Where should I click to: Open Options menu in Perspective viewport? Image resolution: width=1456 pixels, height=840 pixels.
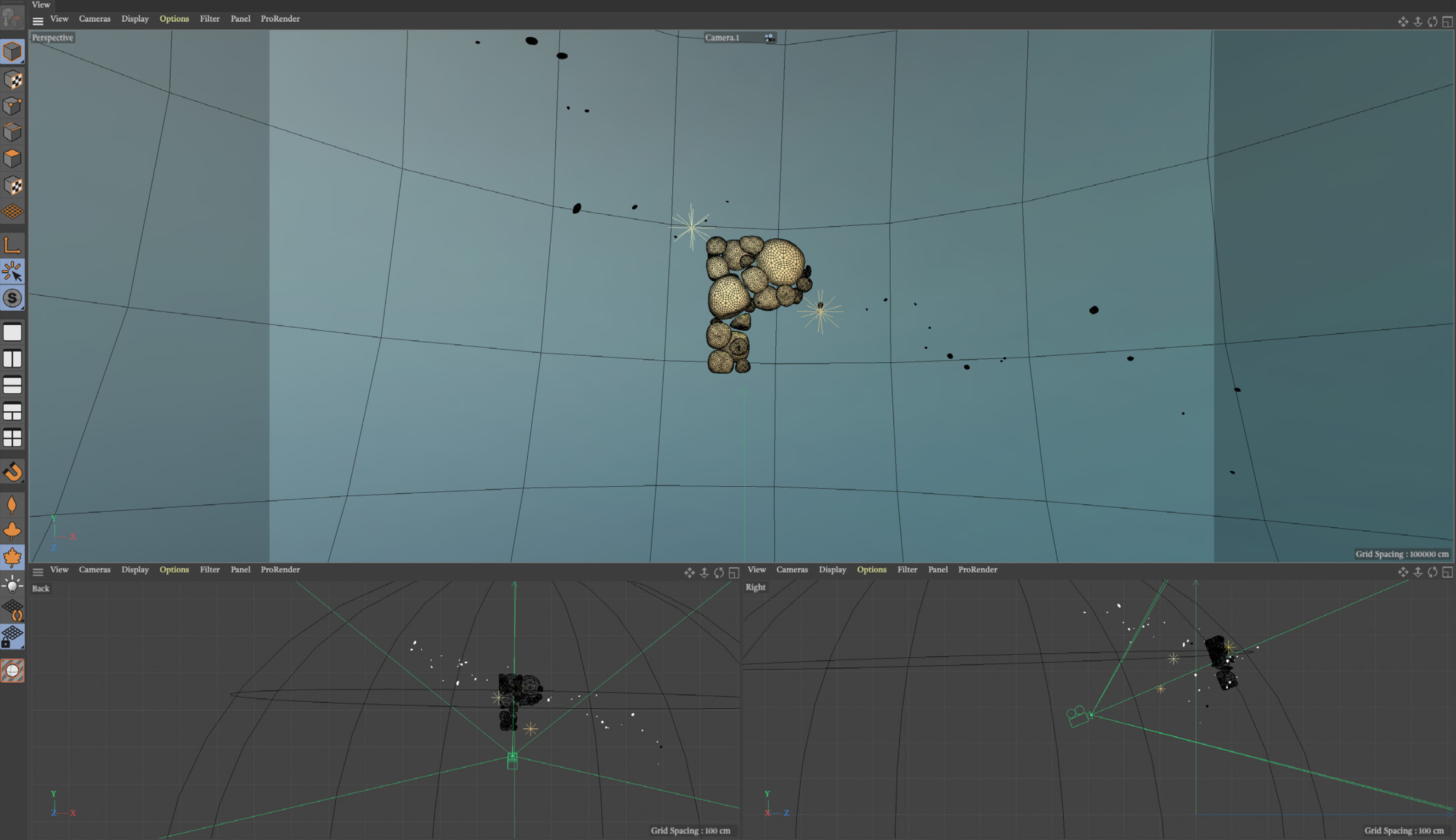point(174,19)
